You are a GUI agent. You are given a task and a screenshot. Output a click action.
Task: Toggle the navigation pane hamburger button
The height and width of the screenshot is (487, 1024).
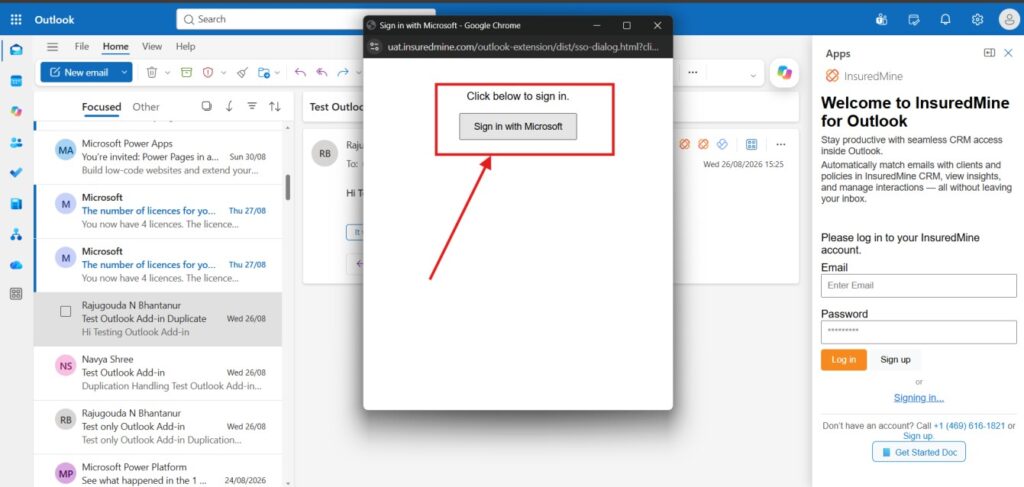pos(52,47)
